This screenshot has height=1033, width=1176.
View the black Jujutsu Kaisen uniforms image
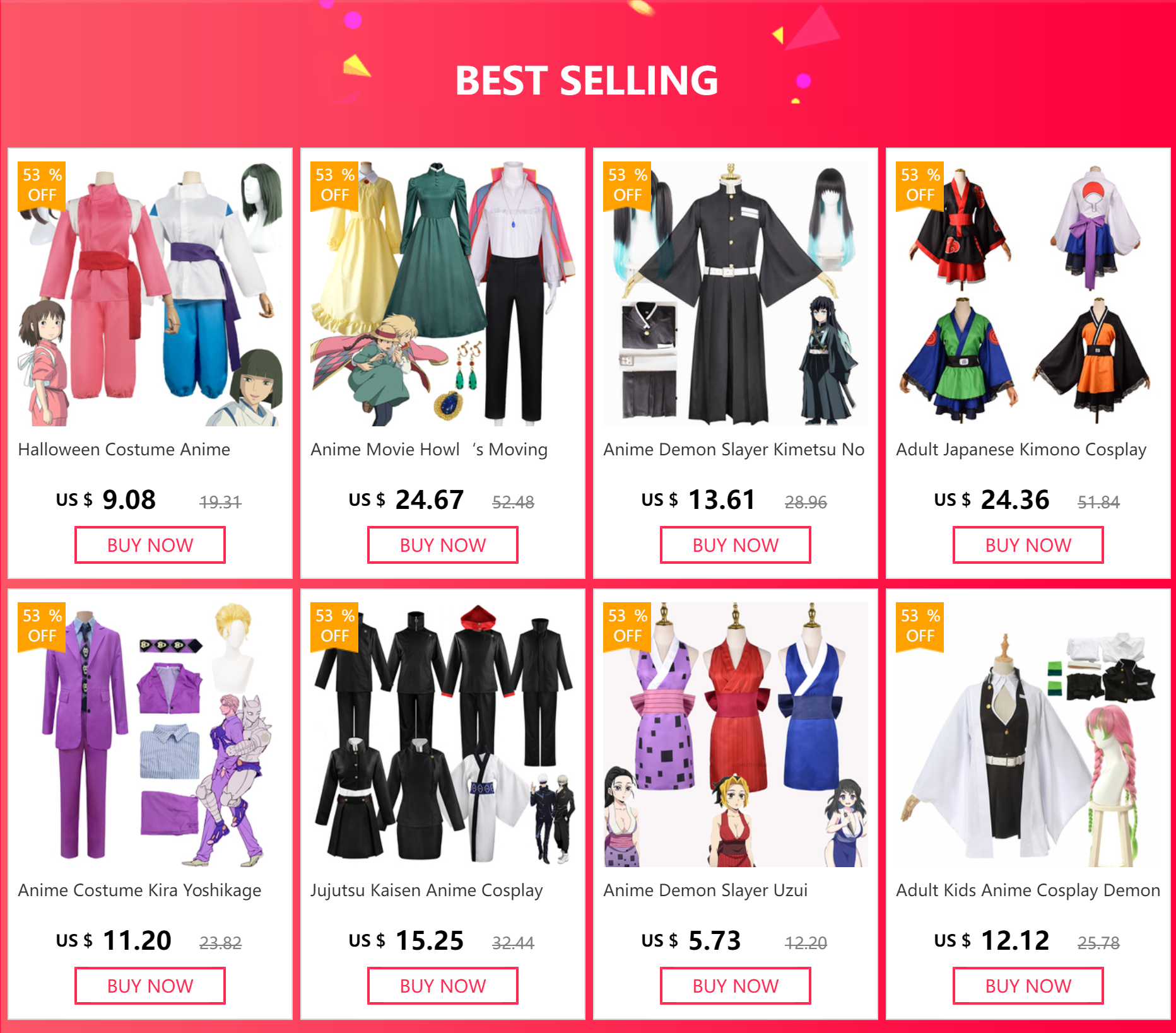[443, 735]
